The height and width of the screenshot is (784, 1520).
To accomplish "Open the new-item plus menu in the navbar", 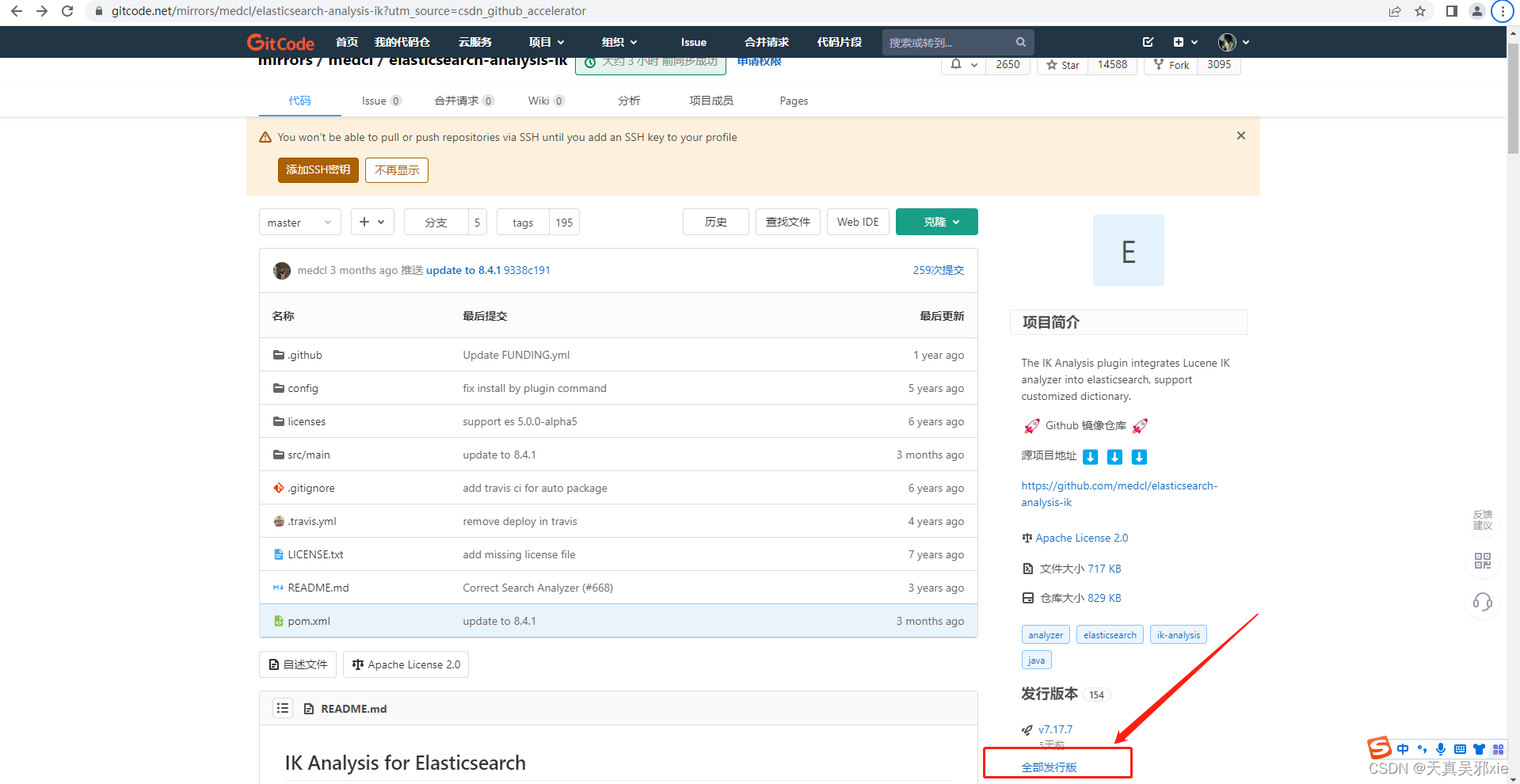I will pyautogui.click(x=1186, y=42).
